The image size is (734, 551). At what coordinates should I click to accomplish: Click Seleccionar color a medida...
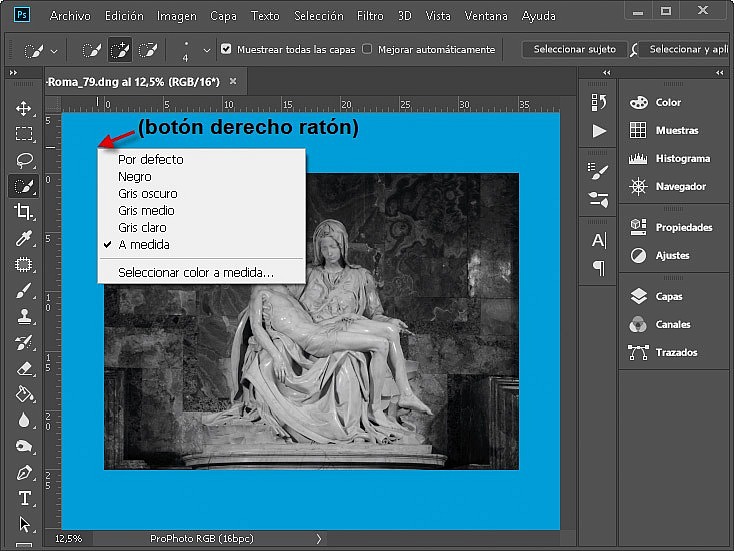201,272
